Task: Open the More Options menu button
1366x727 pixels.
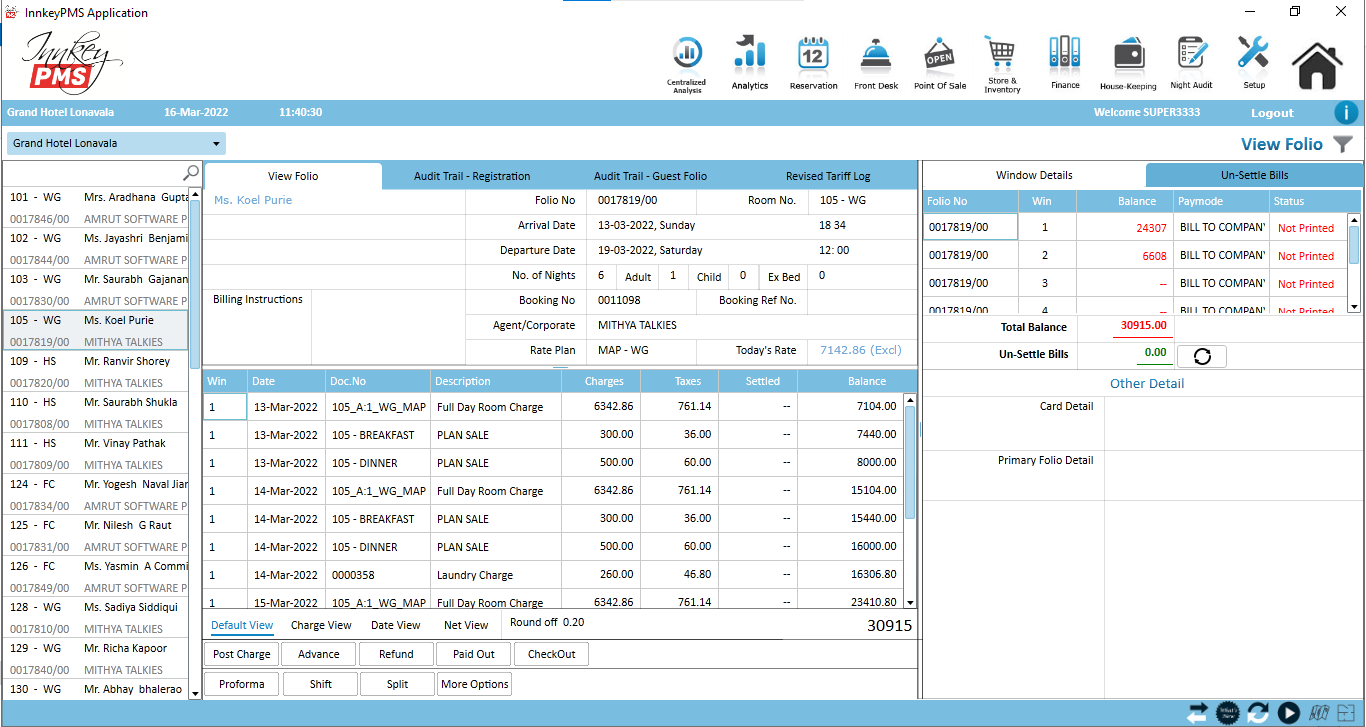Action: [475, 684]
